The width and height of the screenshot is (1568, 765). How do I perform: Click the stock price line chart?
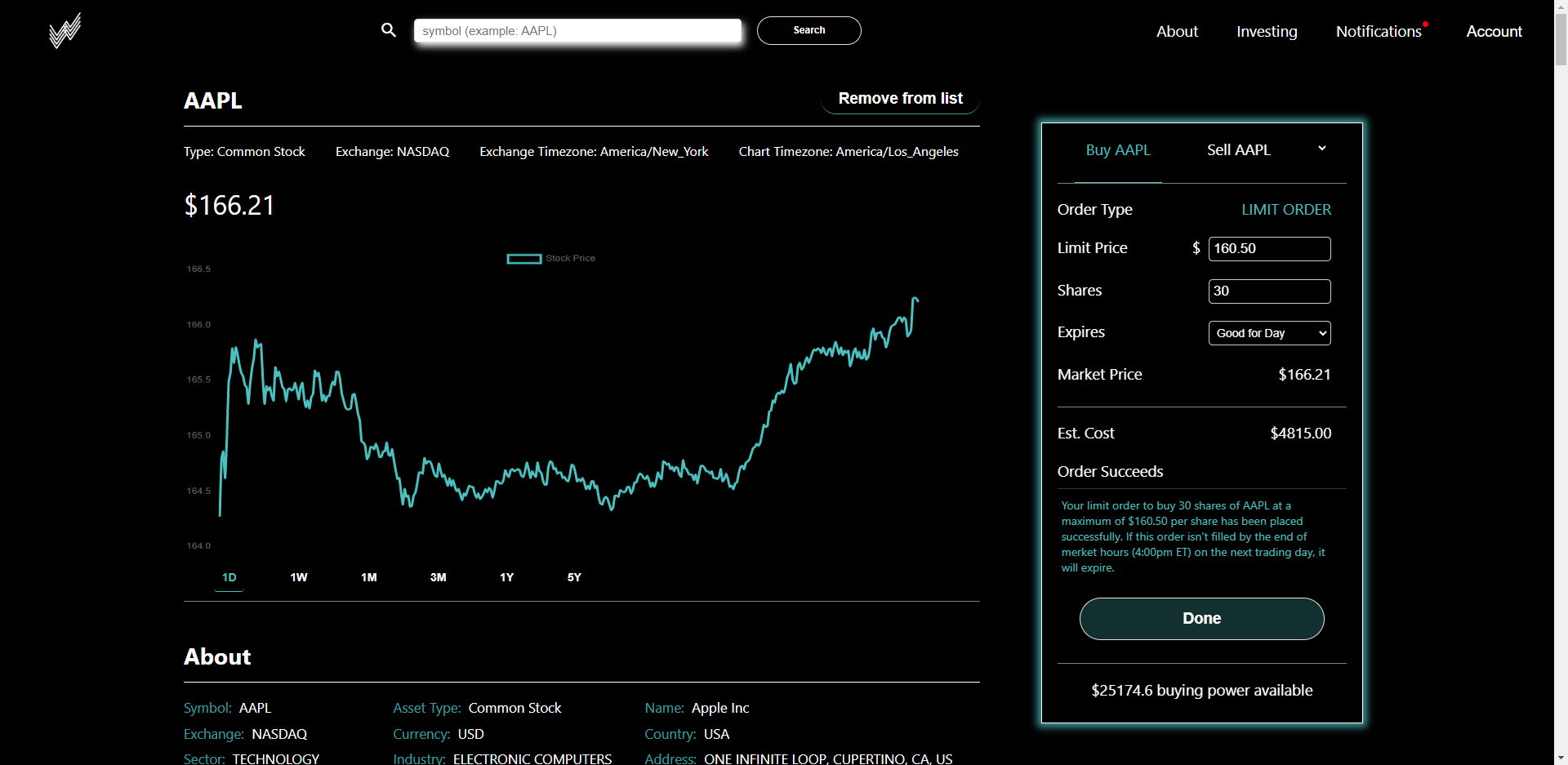coord(568,407)
